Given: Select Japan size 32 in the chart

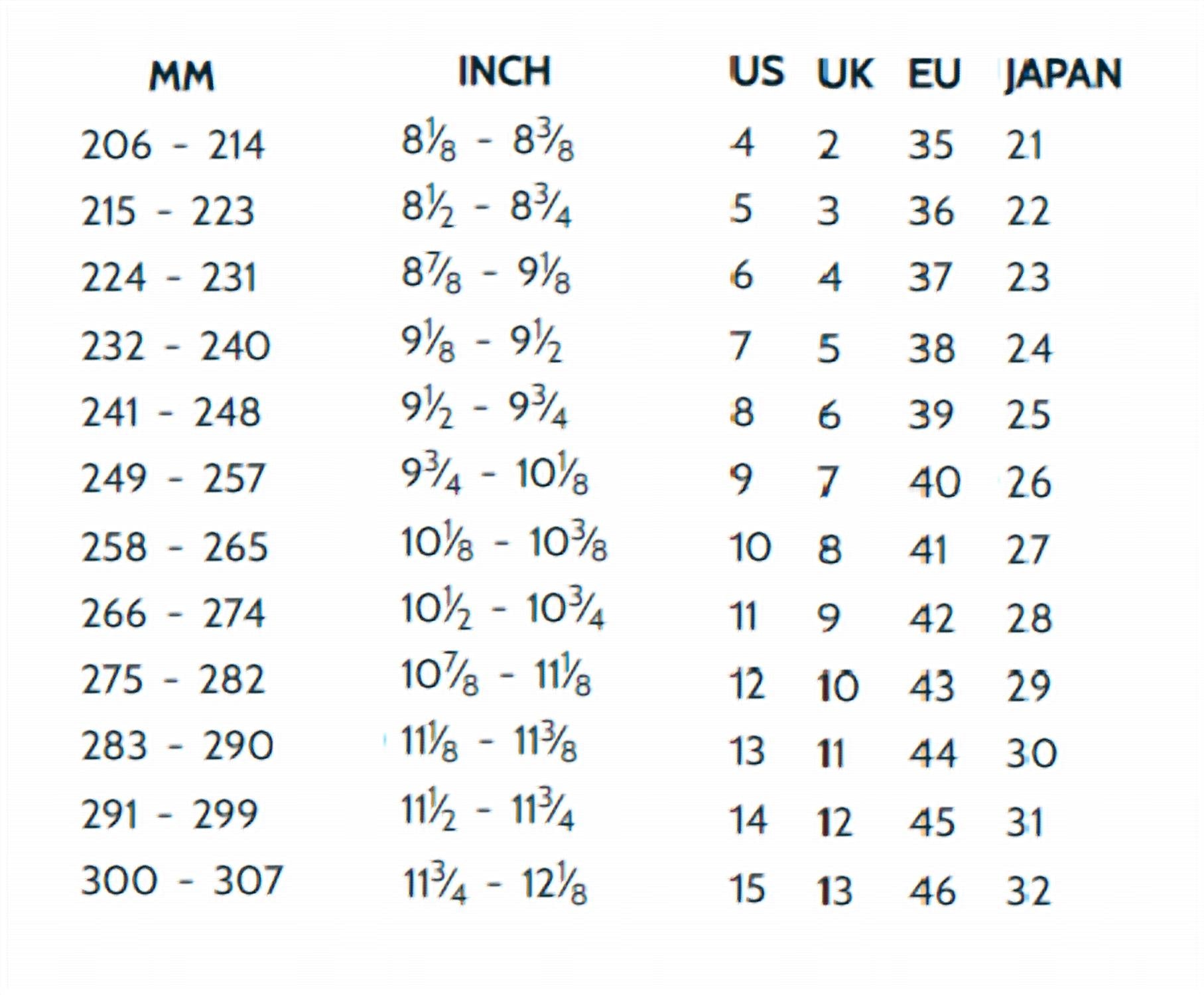Looking at the screenshot, I should (x=1028, y=890).
